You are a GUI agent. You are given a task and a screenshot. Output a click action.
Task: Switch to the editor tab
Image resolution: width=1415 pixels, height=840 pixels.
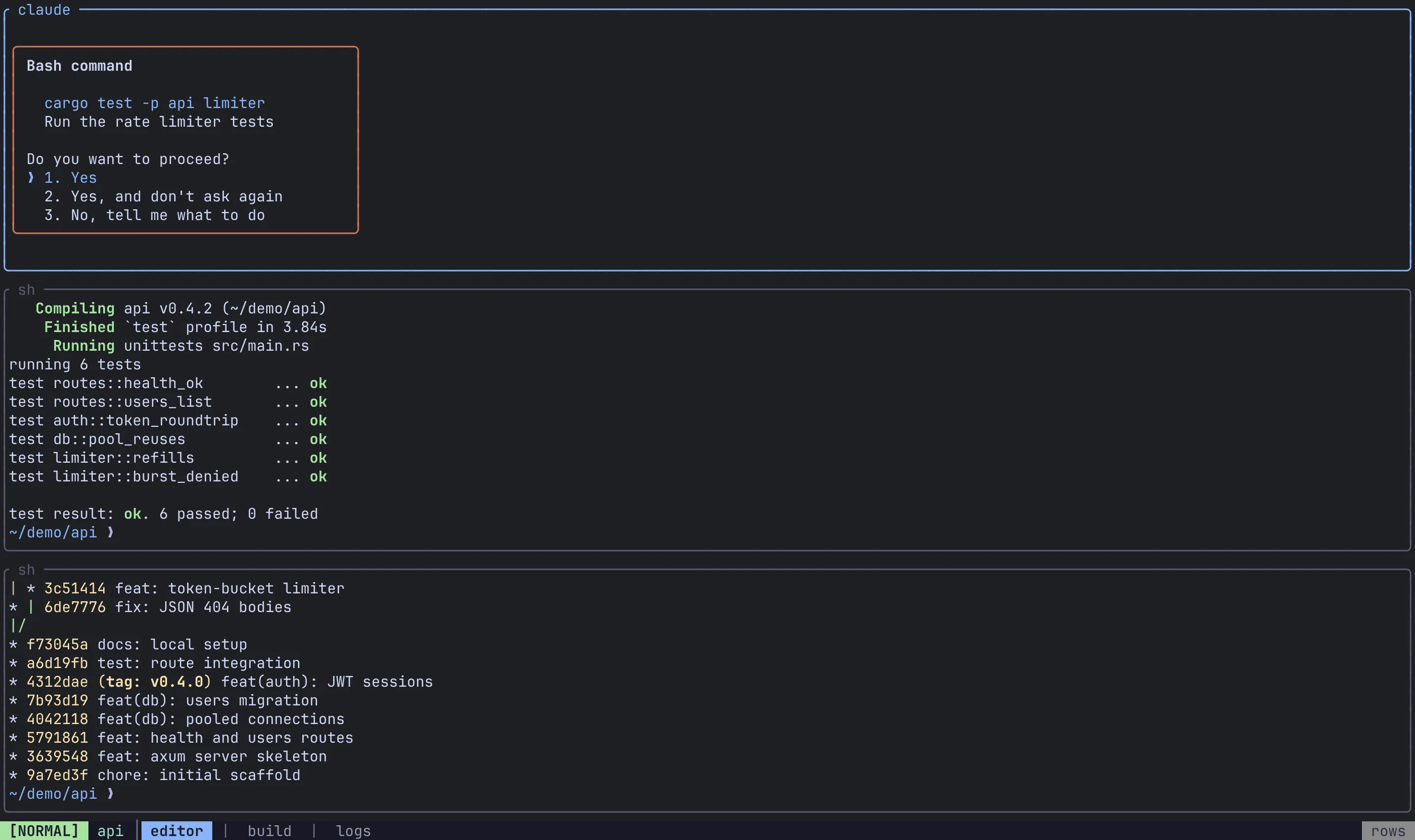pos(176,830)
